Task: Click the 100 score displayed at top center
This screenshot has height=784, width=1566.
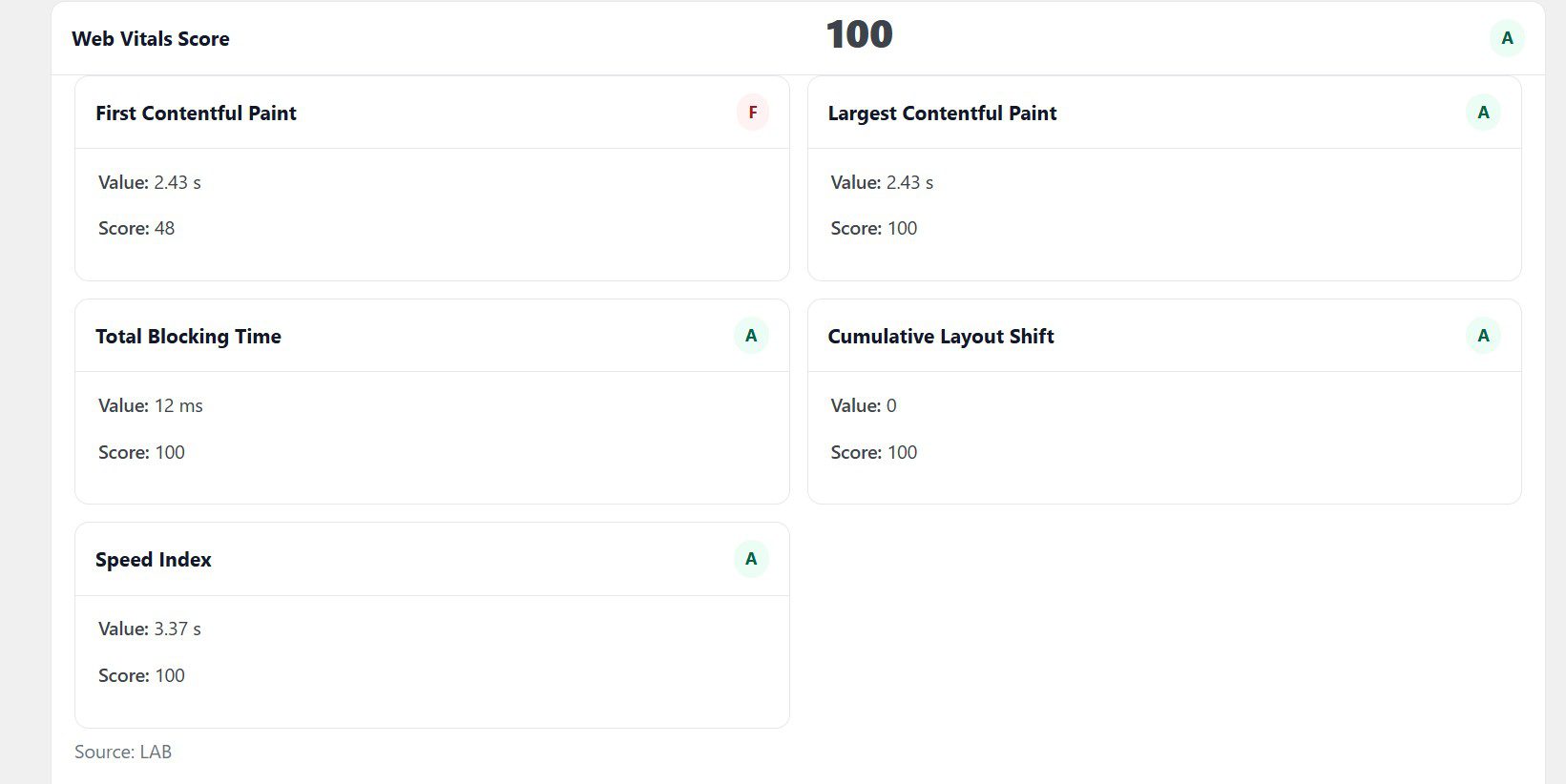Action: click(858, 34)
